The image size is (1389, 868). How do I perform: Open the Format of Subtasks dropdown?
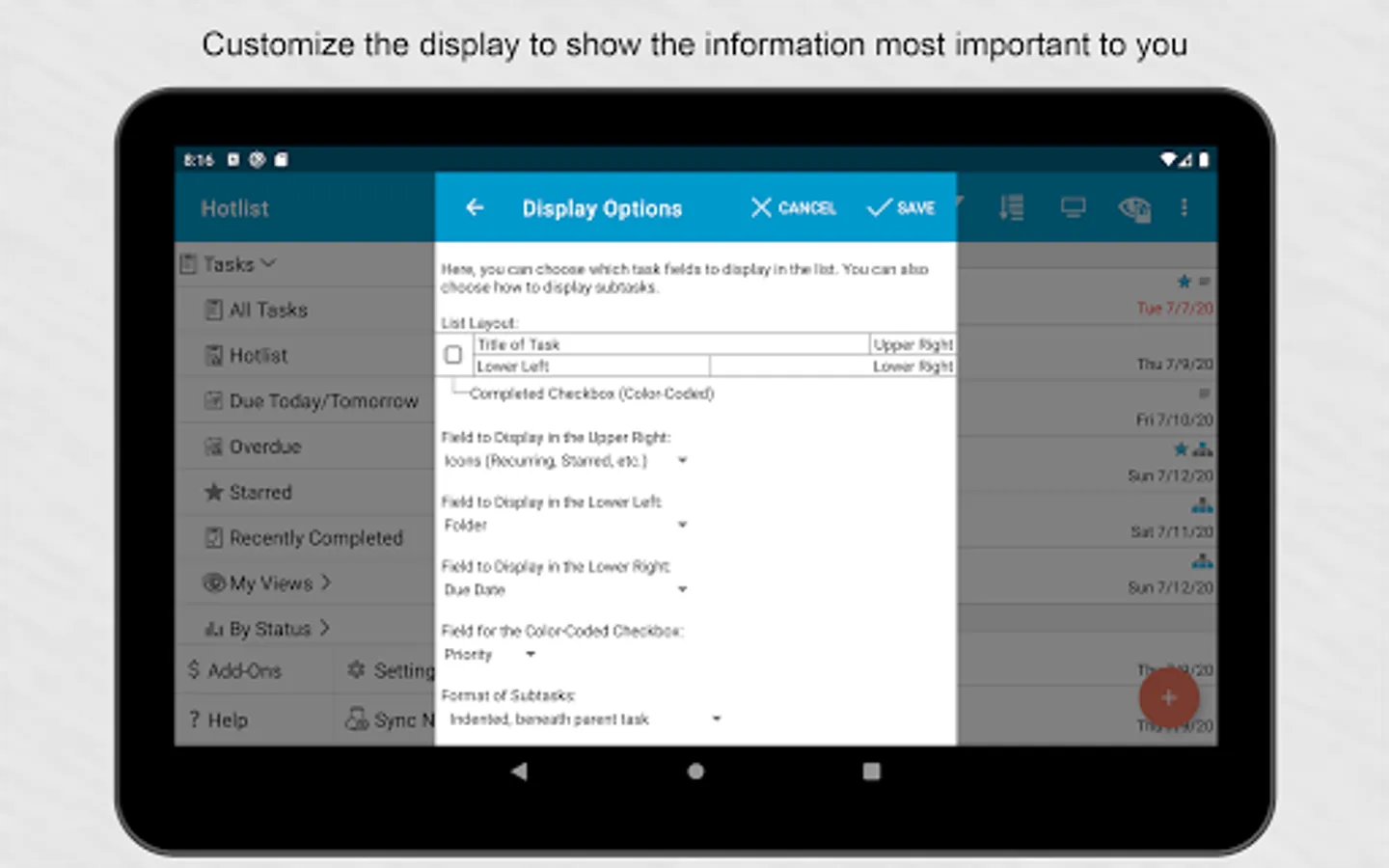click(x=585, y=719)
